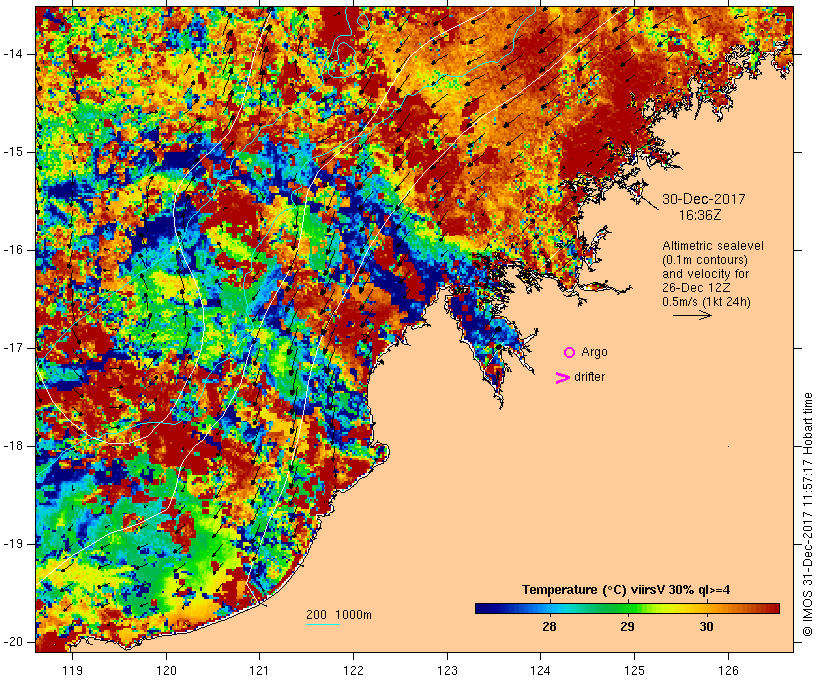
Task: Click the latitude label -17
Action: pos(12,348)
